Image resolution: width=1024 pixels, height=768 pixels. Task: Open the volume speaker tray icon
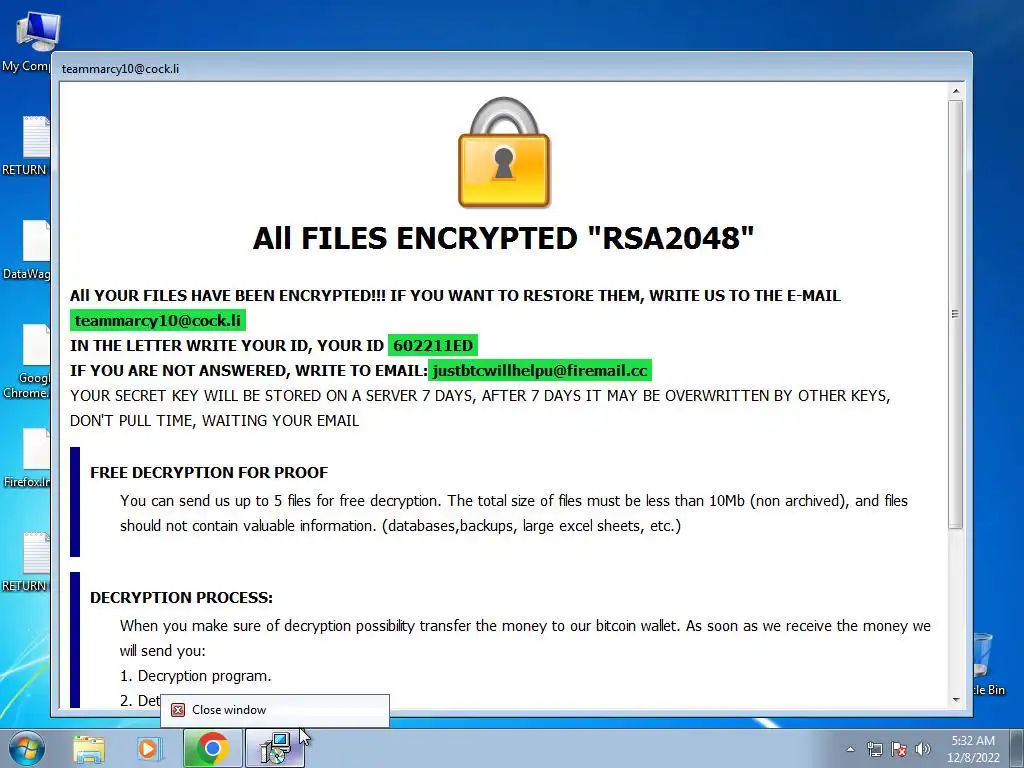(x=922, y=749)
